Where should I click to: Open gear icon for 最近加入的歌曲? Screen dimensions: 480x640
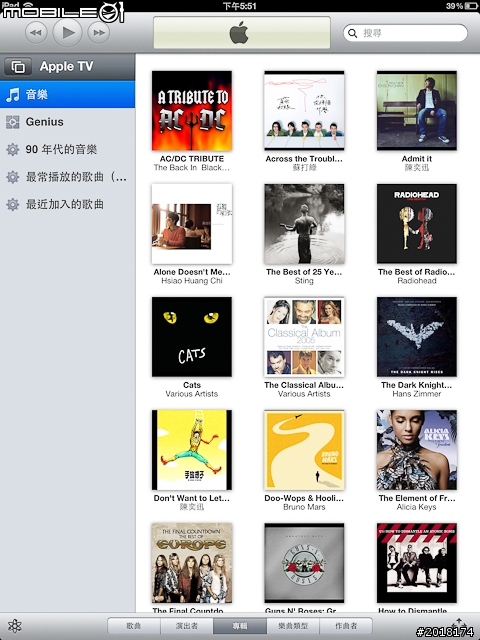[x=13, y=204]
